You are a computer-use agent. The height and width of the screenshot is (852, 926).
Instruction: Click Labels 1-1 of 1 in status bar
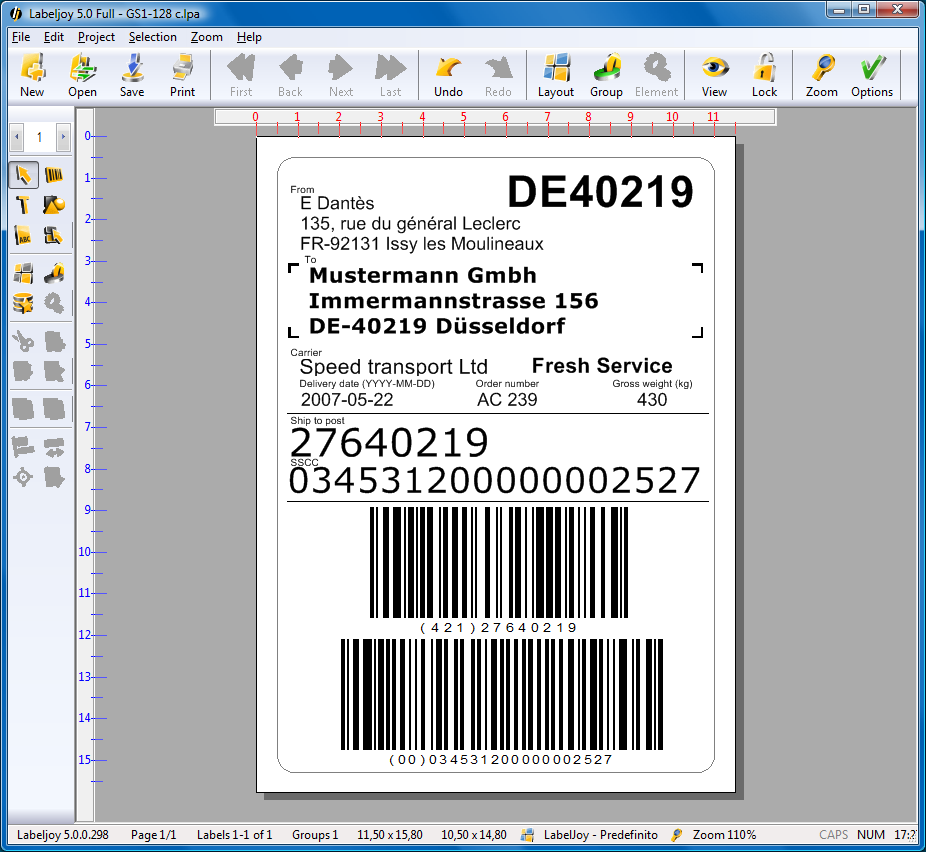(x=234, y=835)
